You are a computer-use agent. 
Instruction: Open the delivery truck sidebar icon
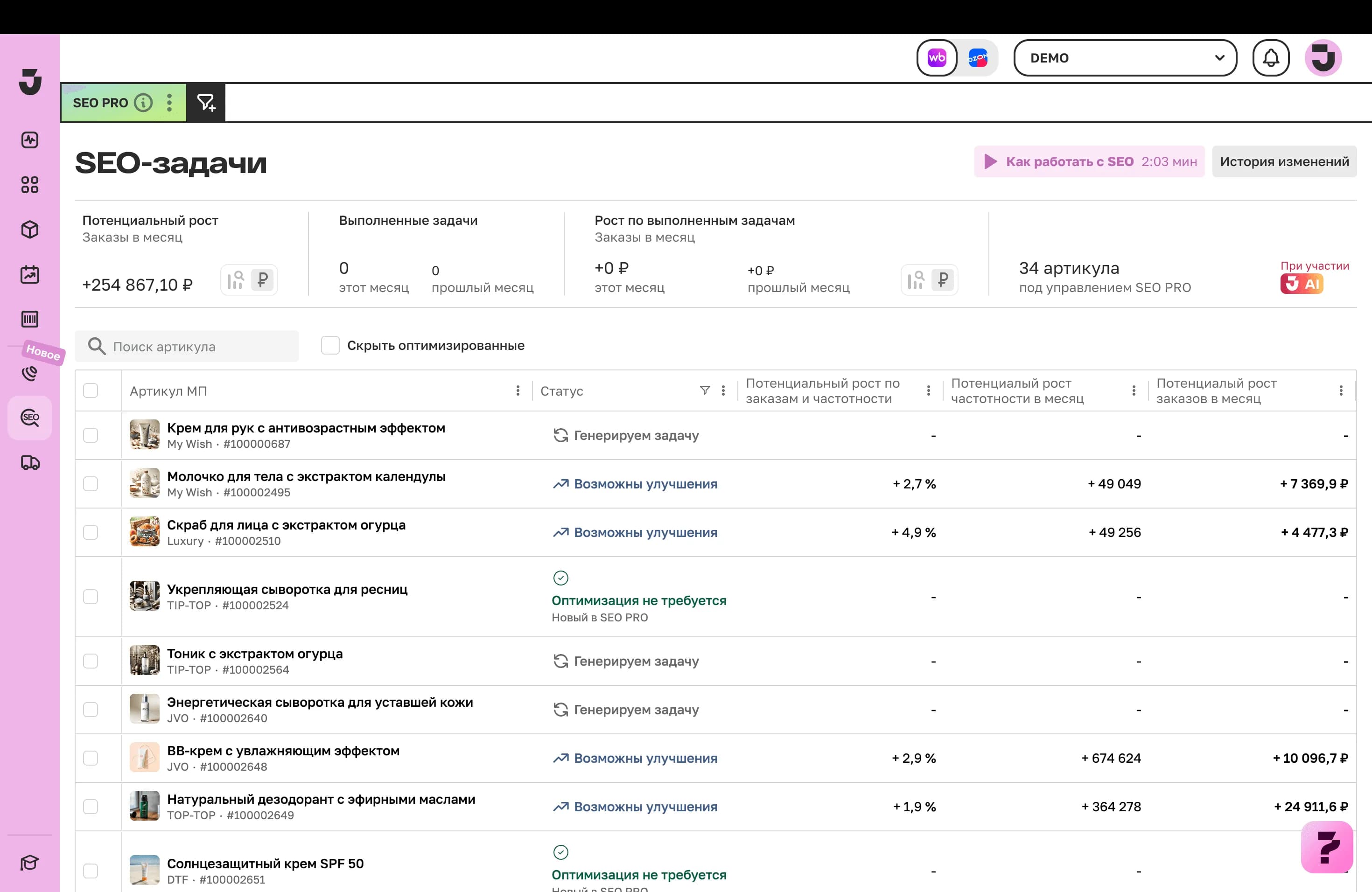point(30,462)
